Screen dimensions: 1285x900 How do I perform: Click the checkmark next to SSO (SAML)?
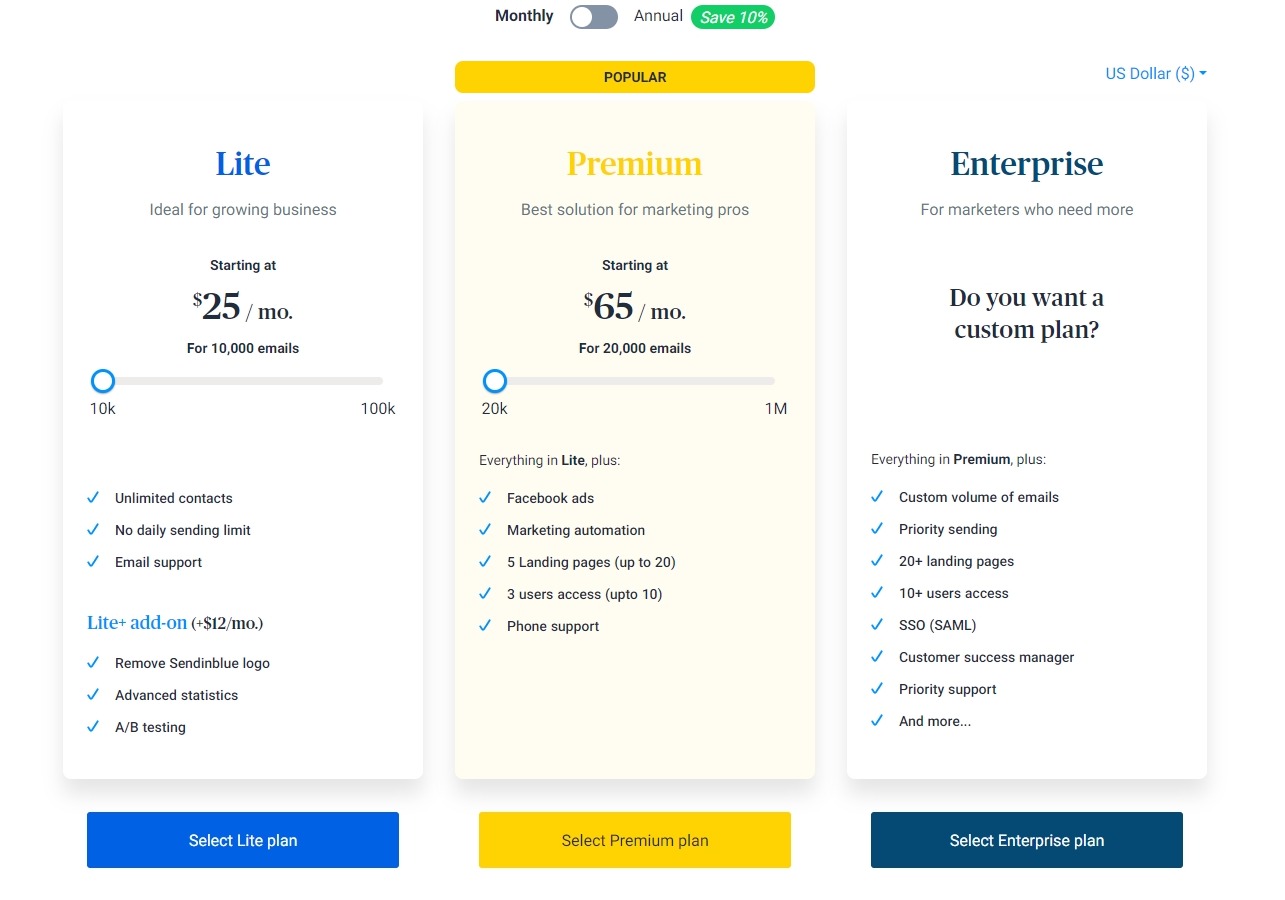tap(877, 624)
